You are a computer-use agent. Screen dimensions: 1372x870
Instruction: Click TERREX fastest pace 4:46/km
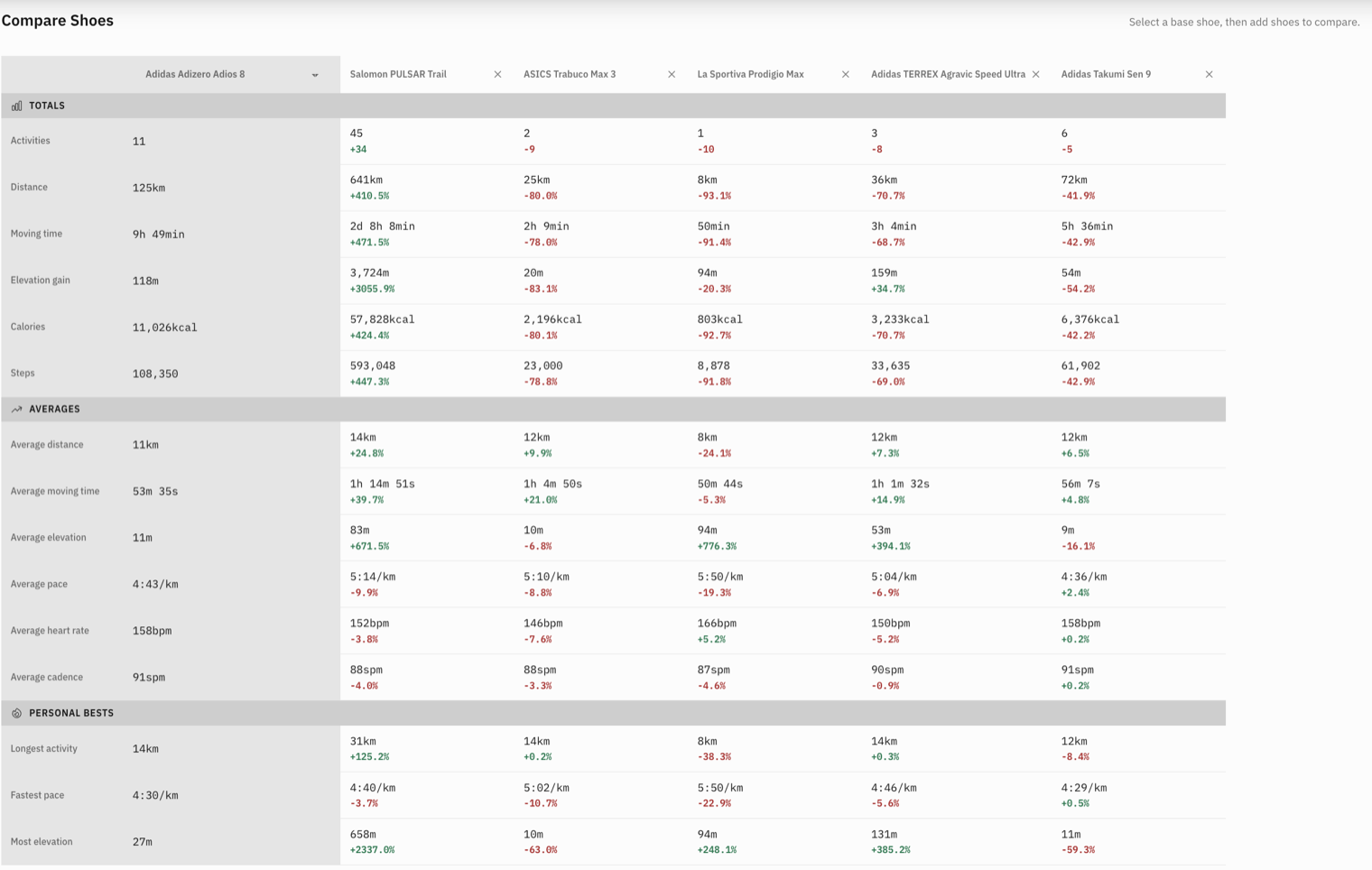click(x=894, y=788)
